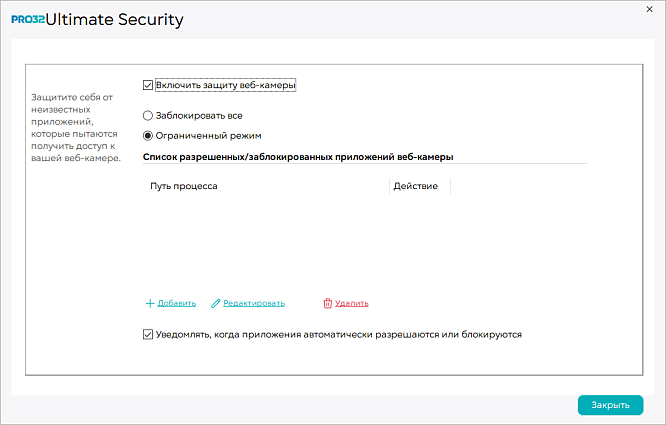The image size is (666, 425).
Task: Click the Ultimate Security title text
Action: pos(115,20)
